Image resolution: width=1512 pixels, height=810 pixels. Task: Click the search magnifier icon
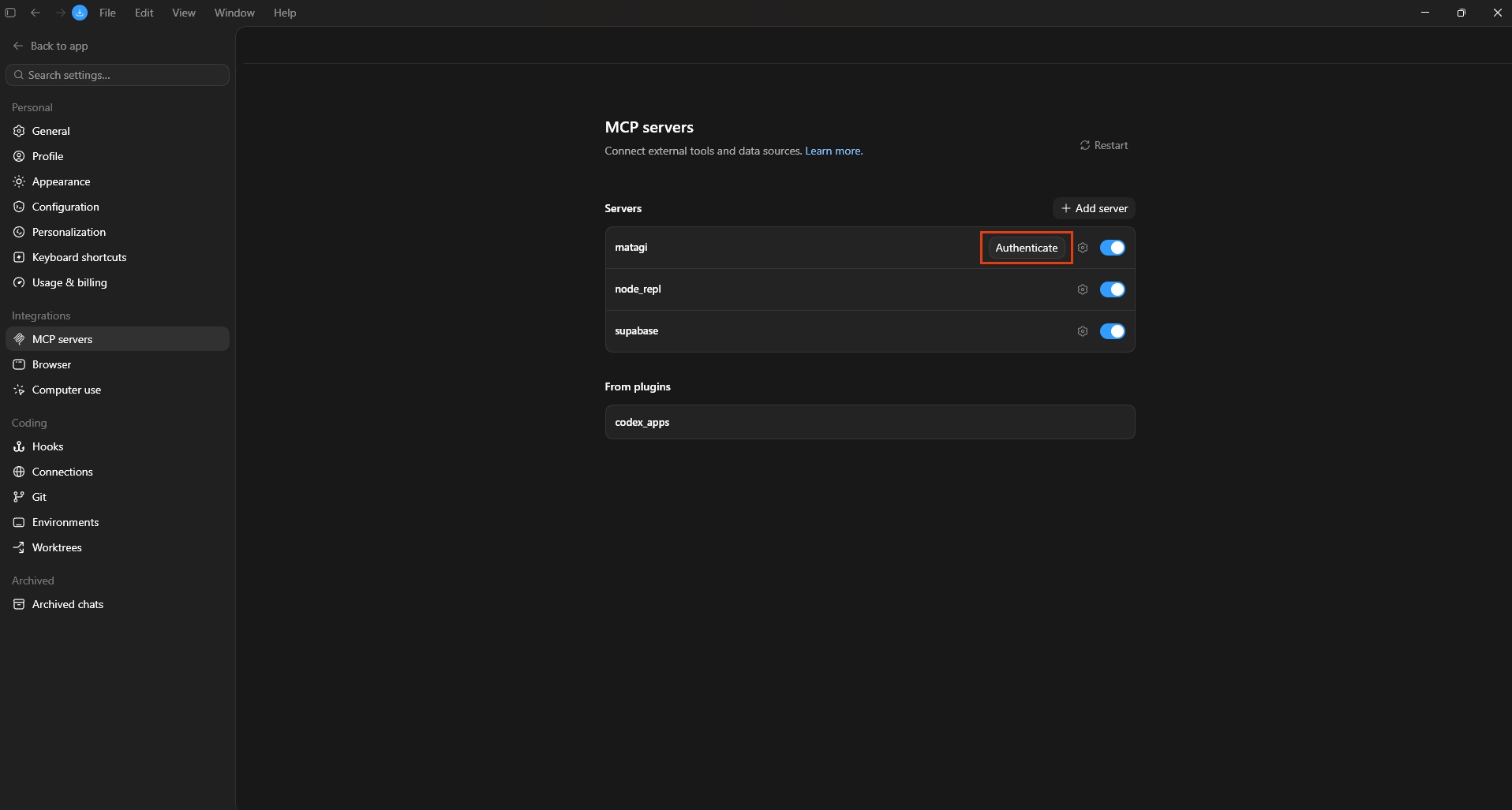click(x=18, y=75)
